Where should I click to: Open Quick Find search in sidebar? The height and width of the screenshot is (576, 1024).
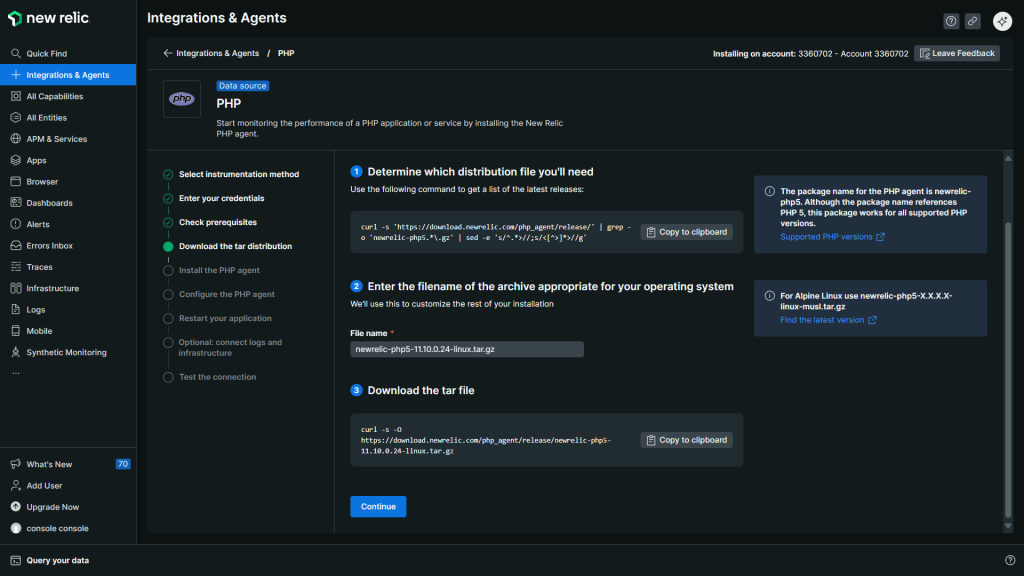[x=46, y=54]
